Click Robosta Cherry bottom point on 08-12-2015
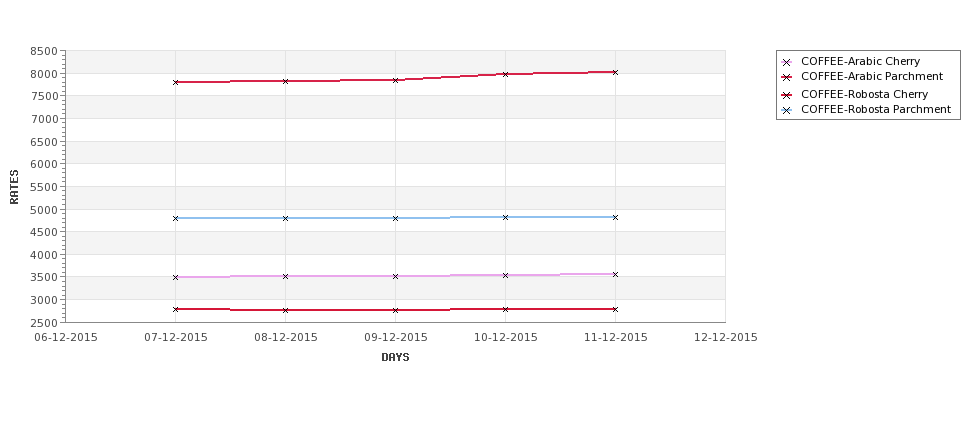 click(x=285, y=310)
